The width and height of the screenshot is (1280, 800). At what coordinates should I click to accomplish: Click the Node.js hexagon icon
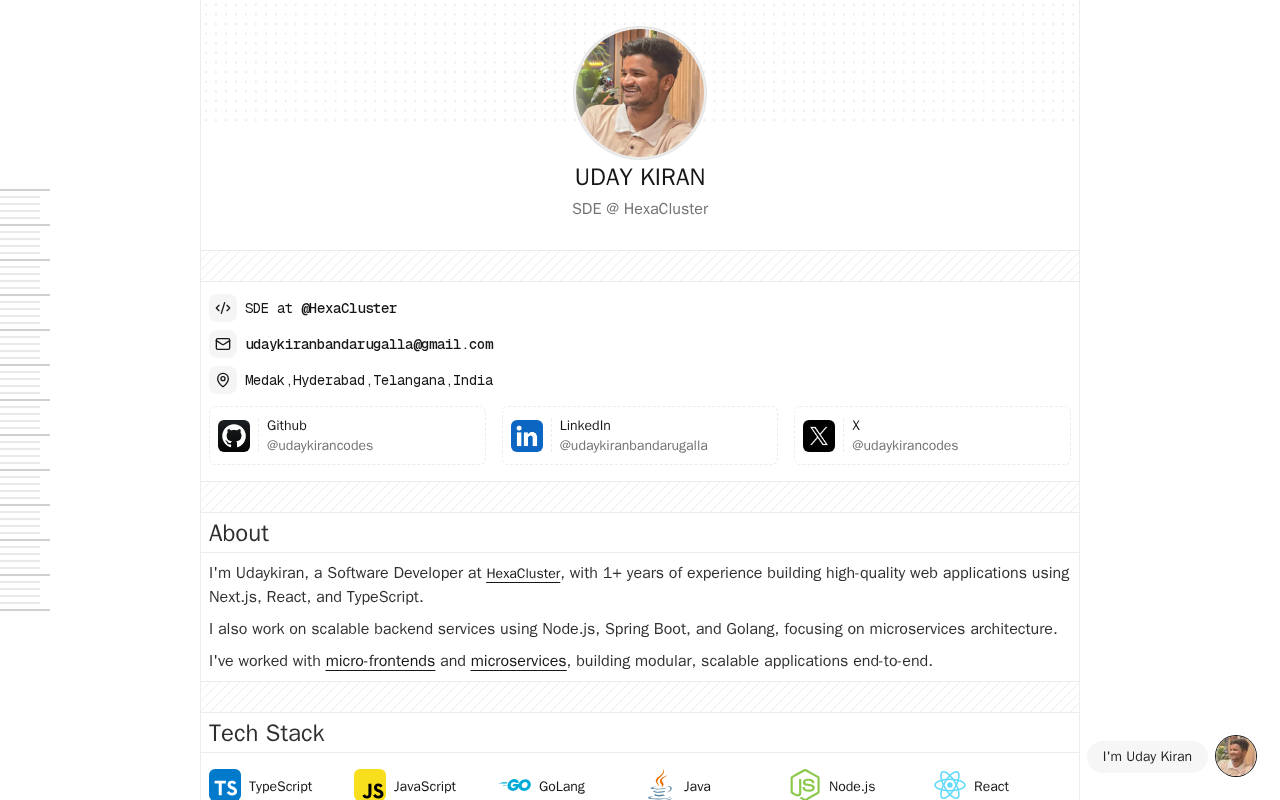[x=805, y=785]
